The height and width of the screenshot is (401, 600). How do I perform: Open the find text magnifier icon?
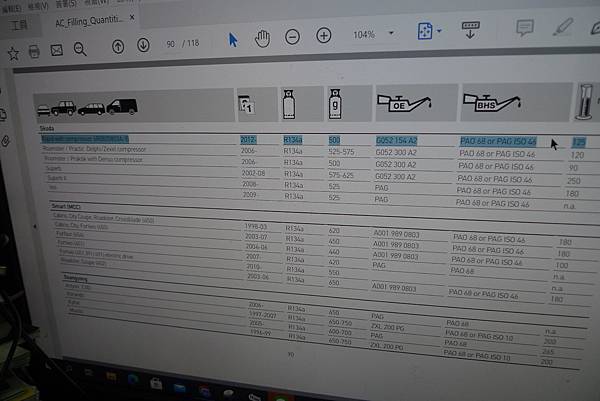coord(80,49)
